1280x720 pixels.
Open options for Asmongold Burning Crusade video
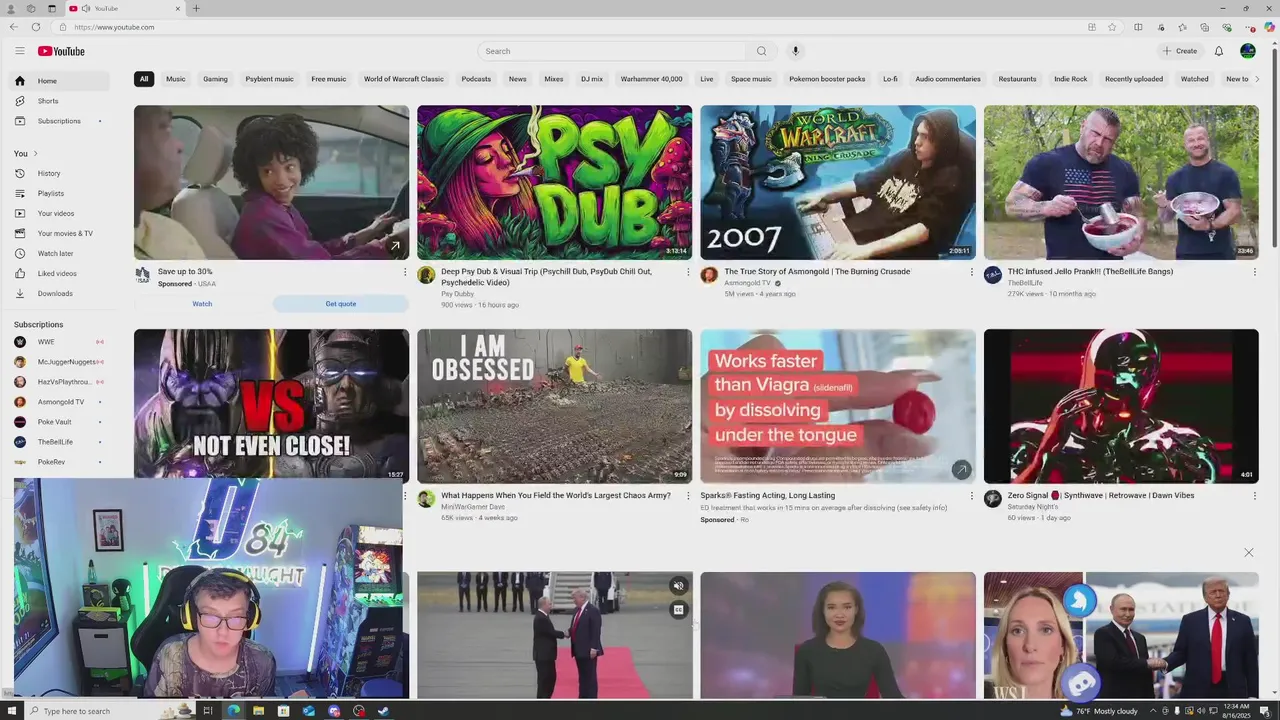pyautogui.click(x=971, y=272)
